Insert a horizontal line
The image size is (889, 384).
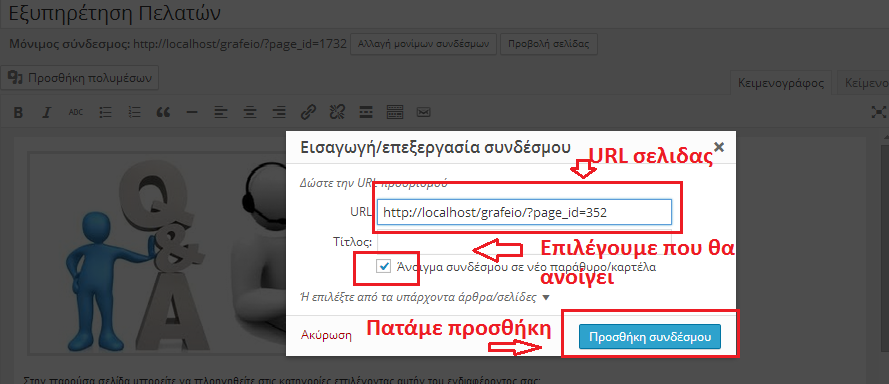pos(192,112)
